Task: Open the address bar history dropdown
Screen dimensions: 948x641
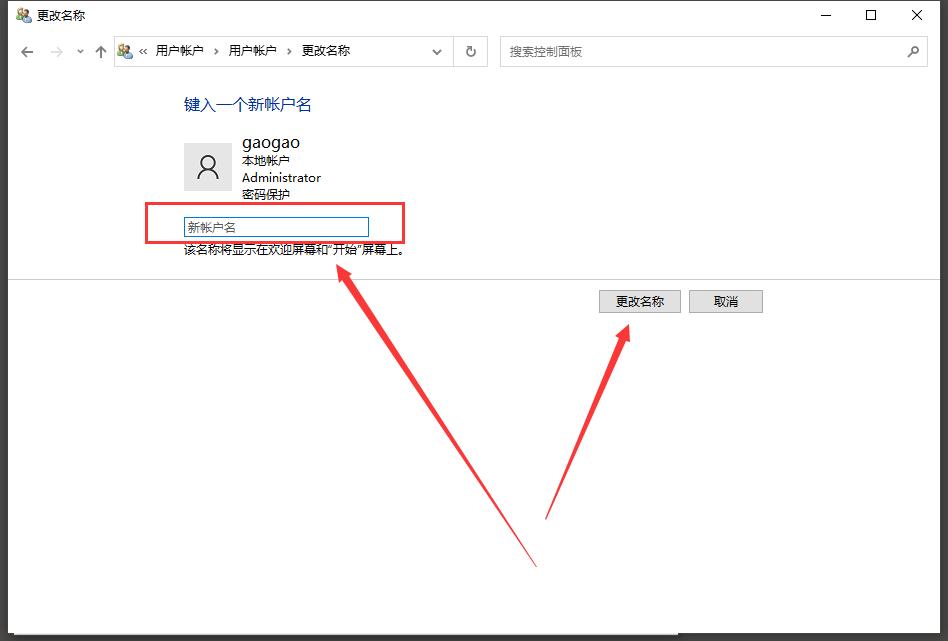Action: coord(436,51)
